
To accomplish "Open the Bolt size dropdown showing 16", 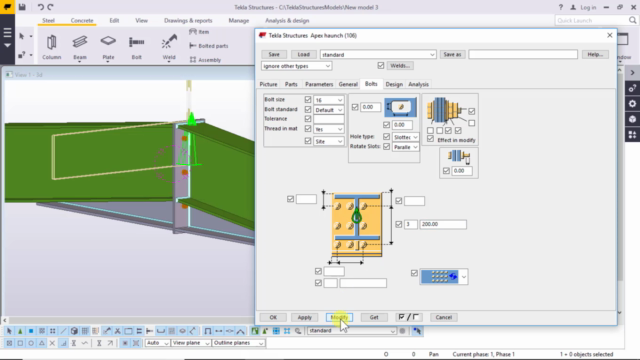I will click(329, 100).
